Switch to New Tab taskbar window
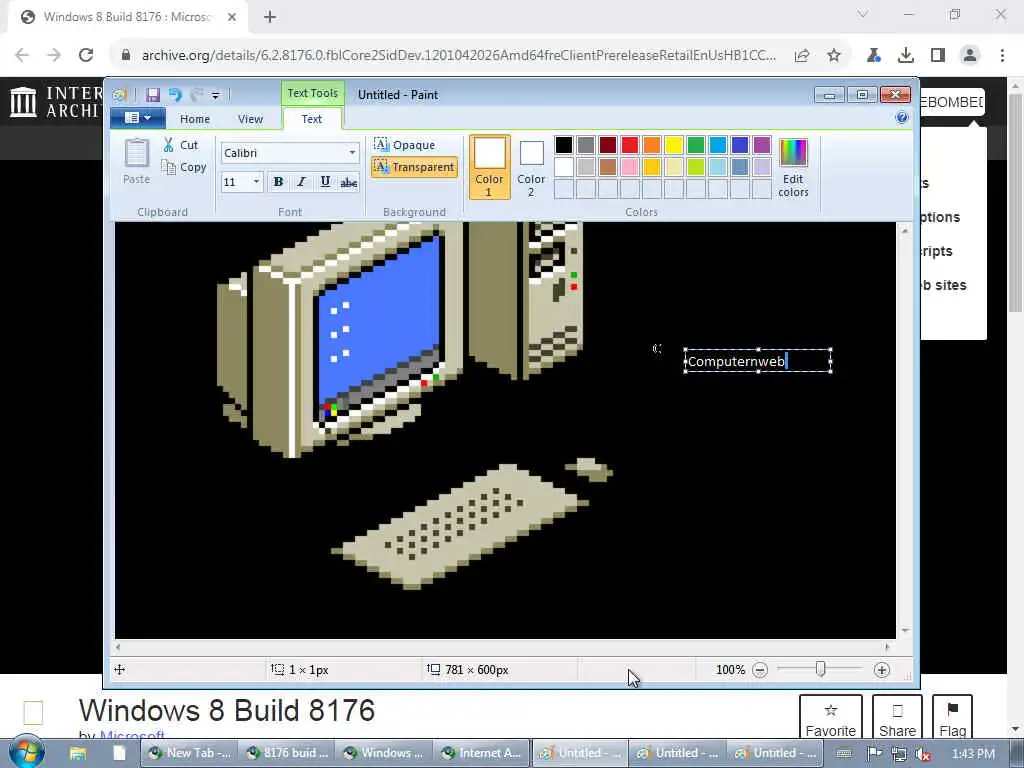The height and width of the screenshot is (768, 1024). coord(189,753)
